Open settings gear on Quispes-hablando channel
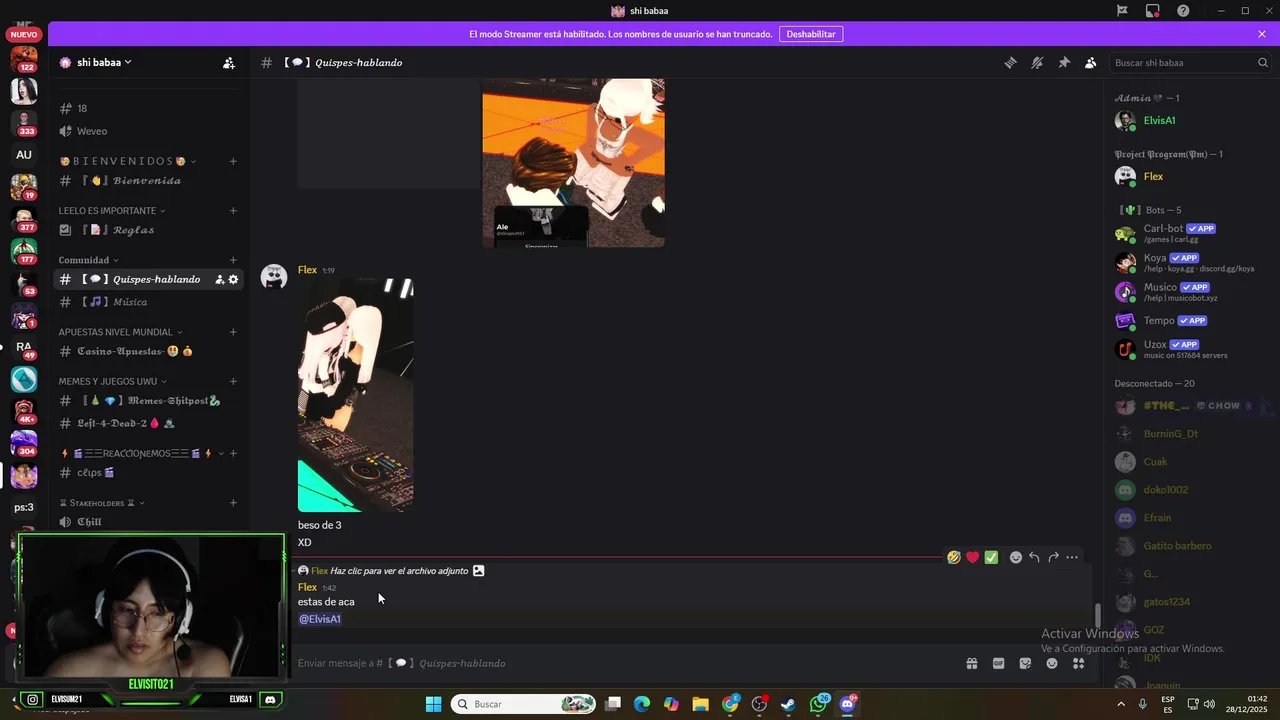Screen dimensions: 1280x720 pos(233,279)
